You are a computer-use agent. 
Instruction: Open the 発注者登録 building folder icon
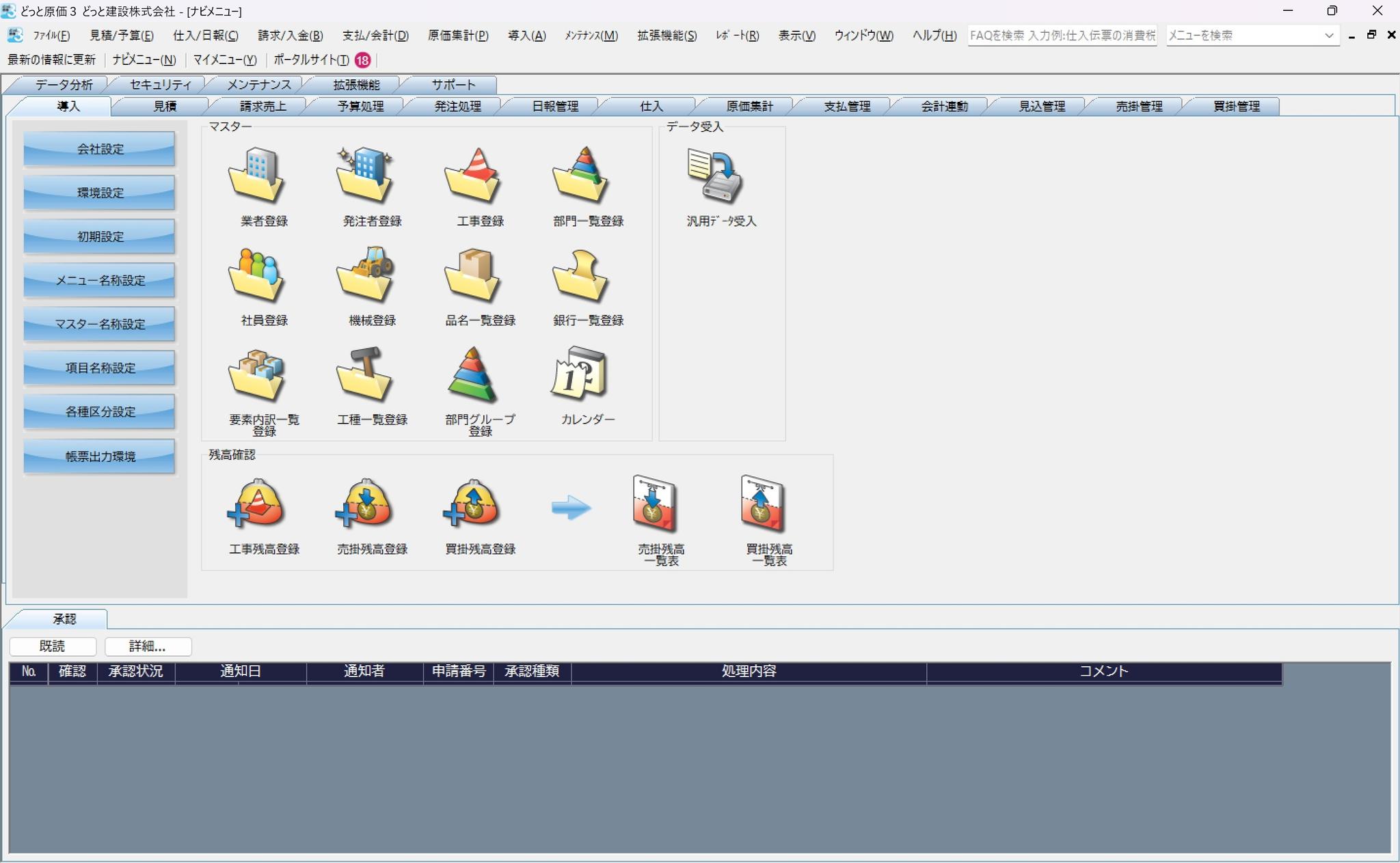click(x=365, y=176)
